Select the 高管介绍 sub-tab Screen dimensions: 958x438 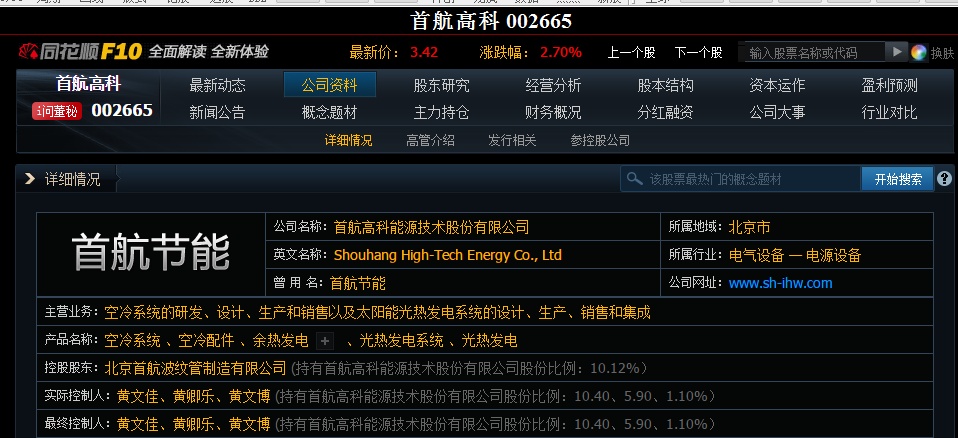point(430,141)
